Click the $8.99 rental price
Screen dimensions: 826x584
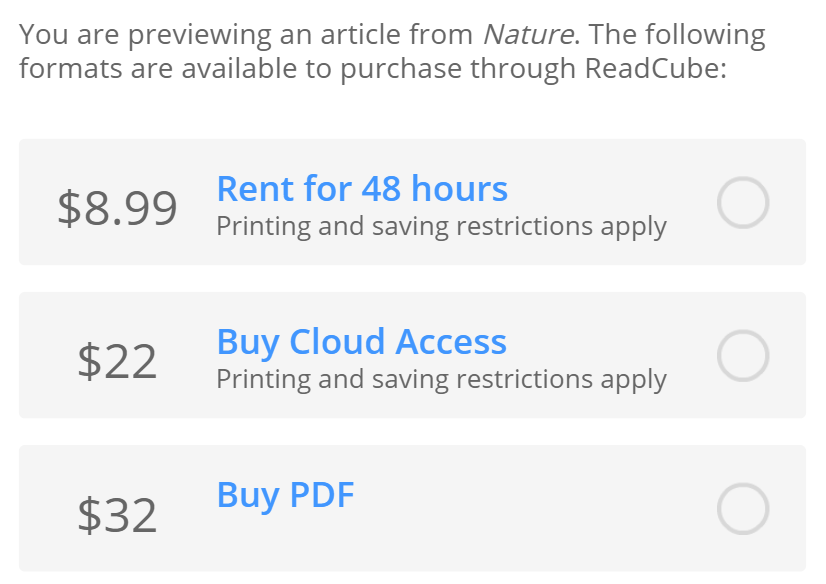coord(117,207)
